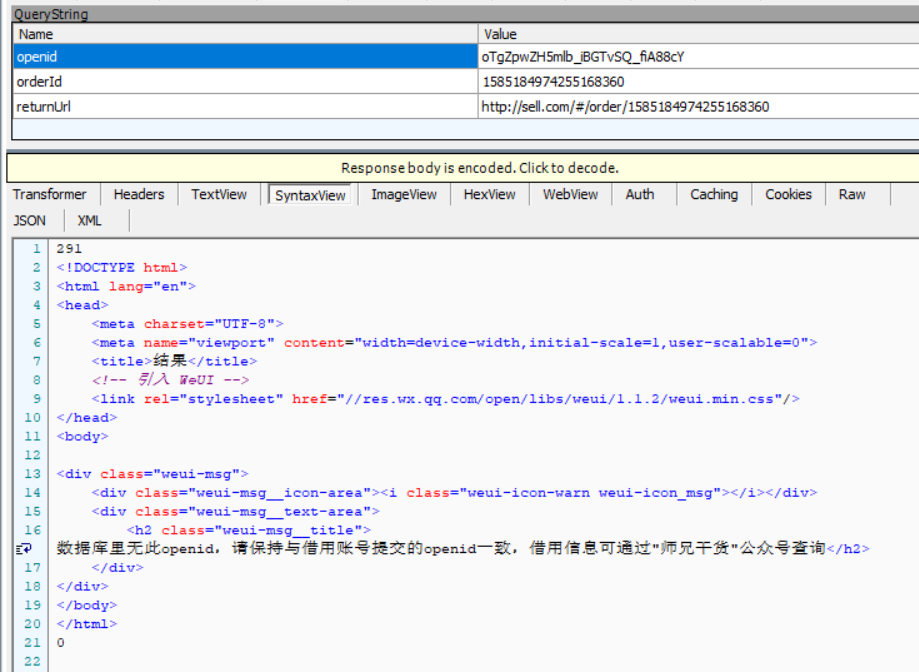Screen dimensions: 919x672
Task: Click the closing </html> line
Action: [x=87, y=624]
